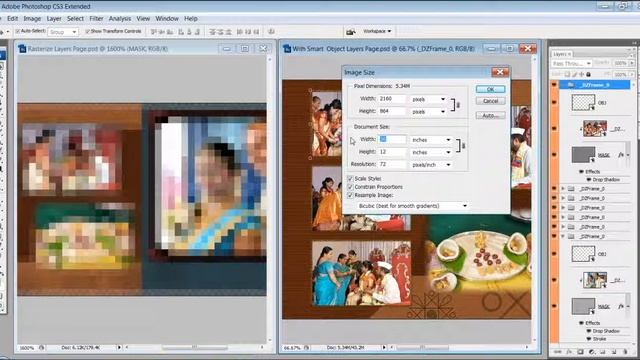Hide the selected _DZFrame_0 group's eye icon

tap(554, 84)
